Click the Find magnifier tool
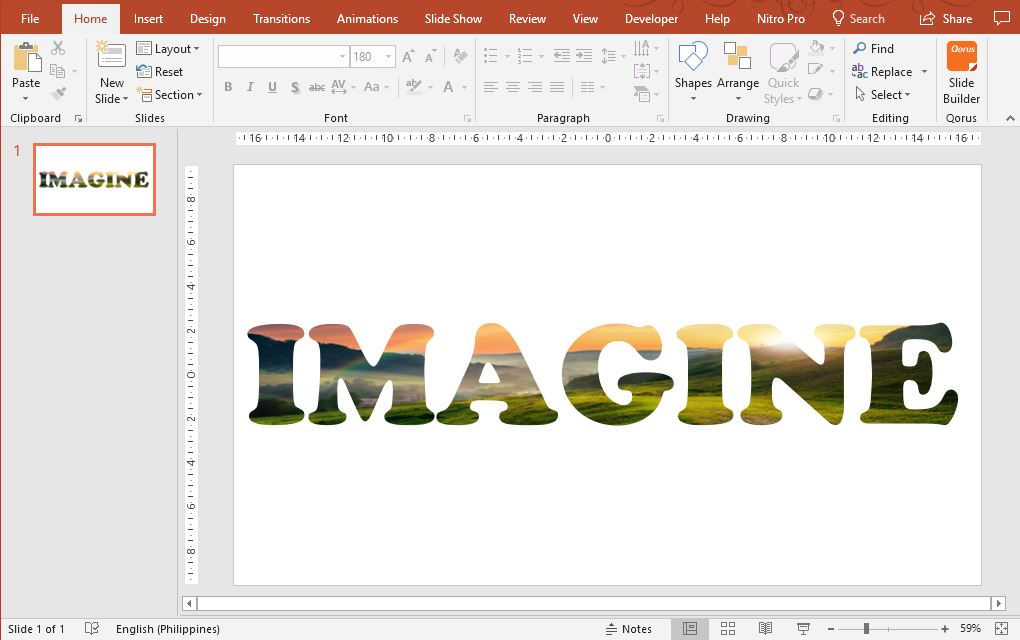Viewport: 1020px width, 640px height. 872,48
